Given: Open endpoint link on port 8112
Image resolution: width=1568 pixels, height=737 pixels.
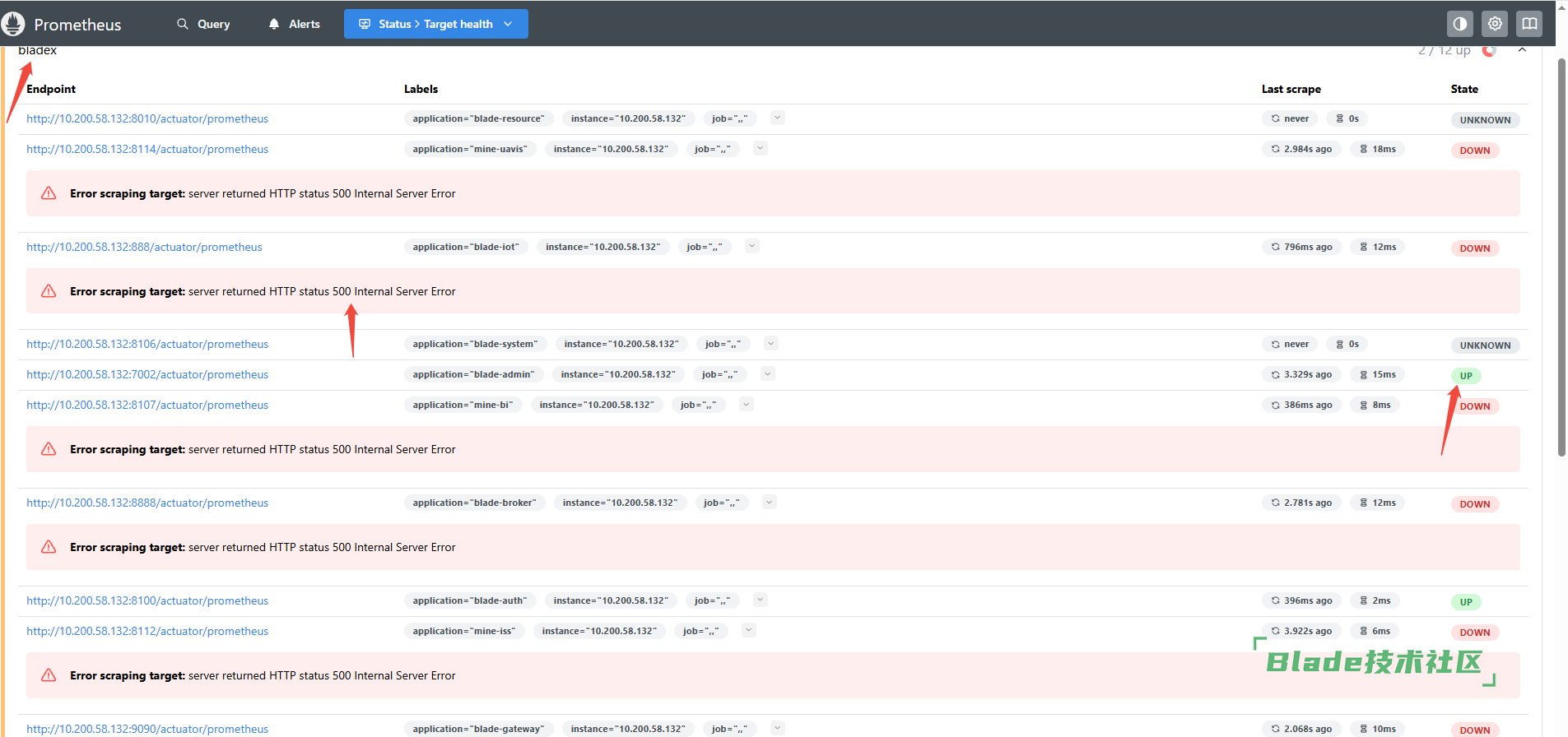Looking at the screenshot, I should tap(147, 631).
